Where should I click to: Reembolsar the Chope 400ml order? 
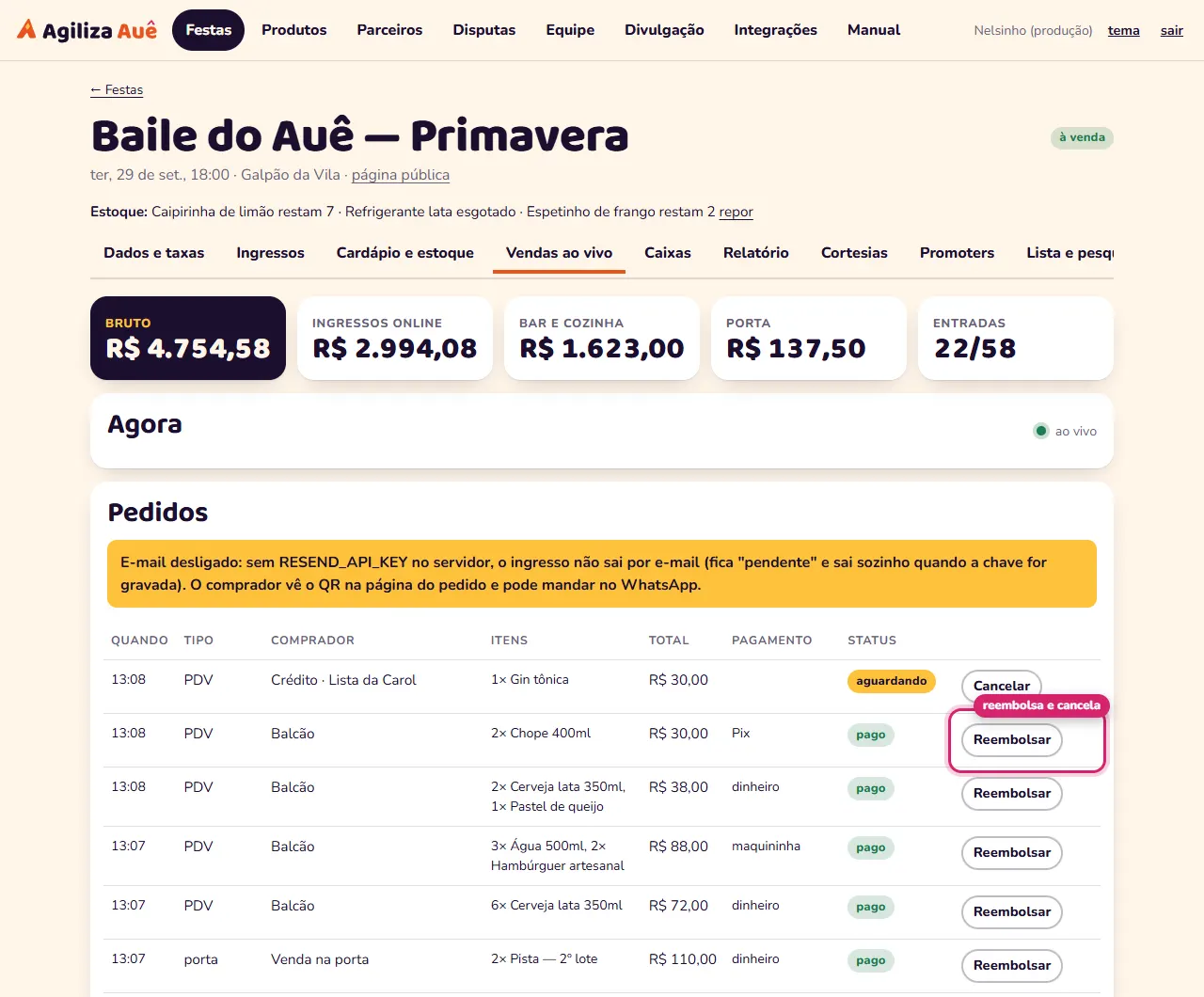tap(1012, 740)
